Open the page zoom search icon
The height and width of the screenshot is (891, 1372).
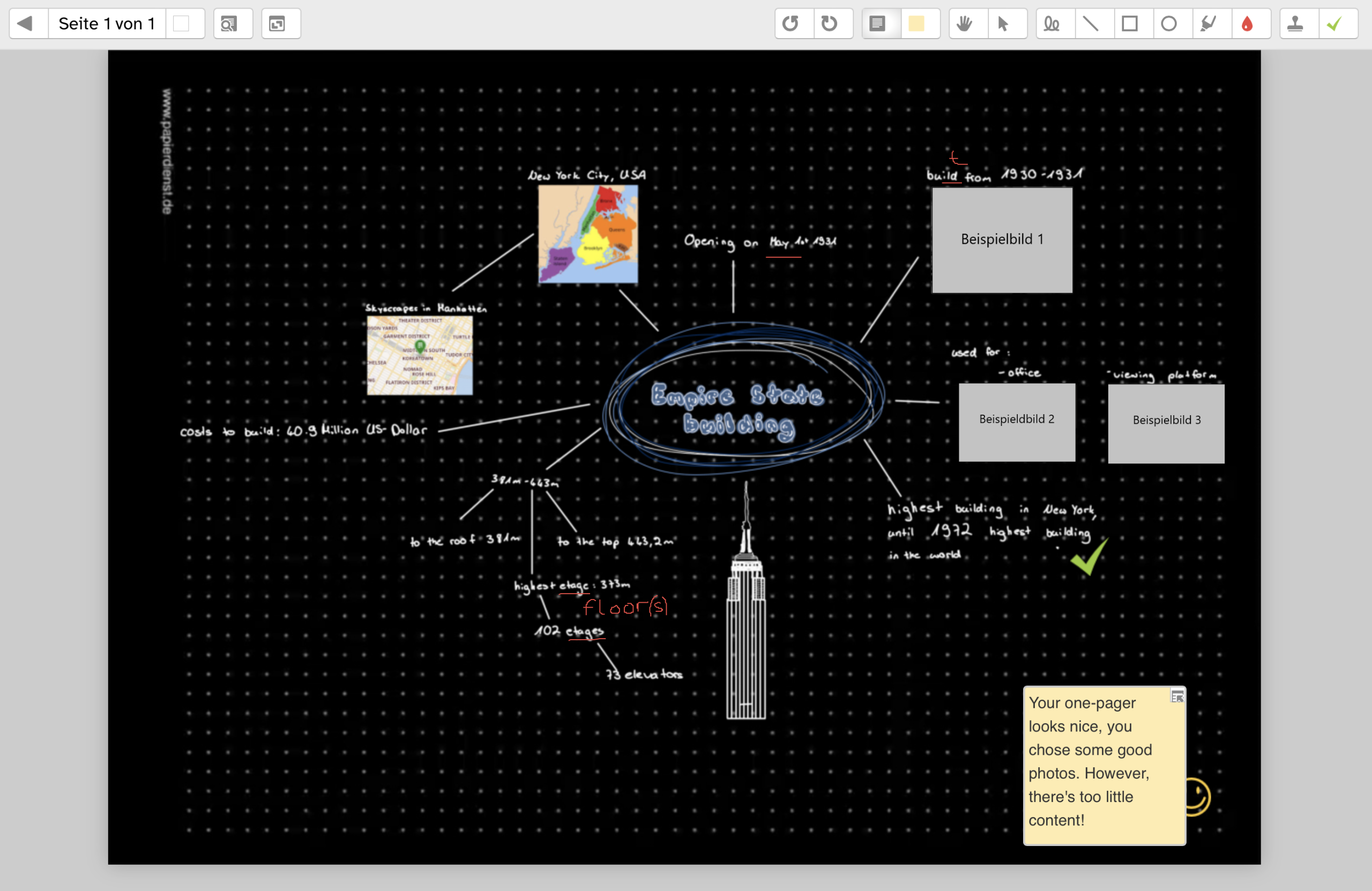coord(229,24)
